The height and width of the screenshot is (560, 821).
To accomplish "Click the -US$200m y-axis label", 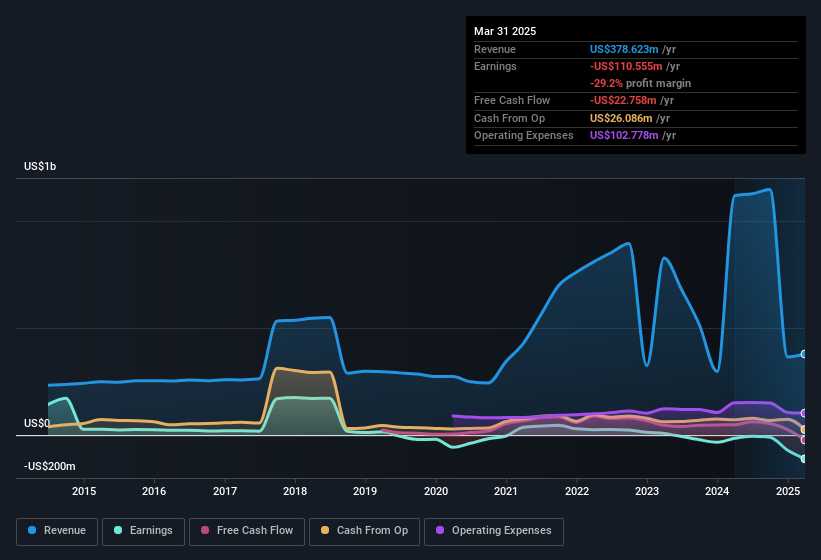I will [x=50, y=466].
